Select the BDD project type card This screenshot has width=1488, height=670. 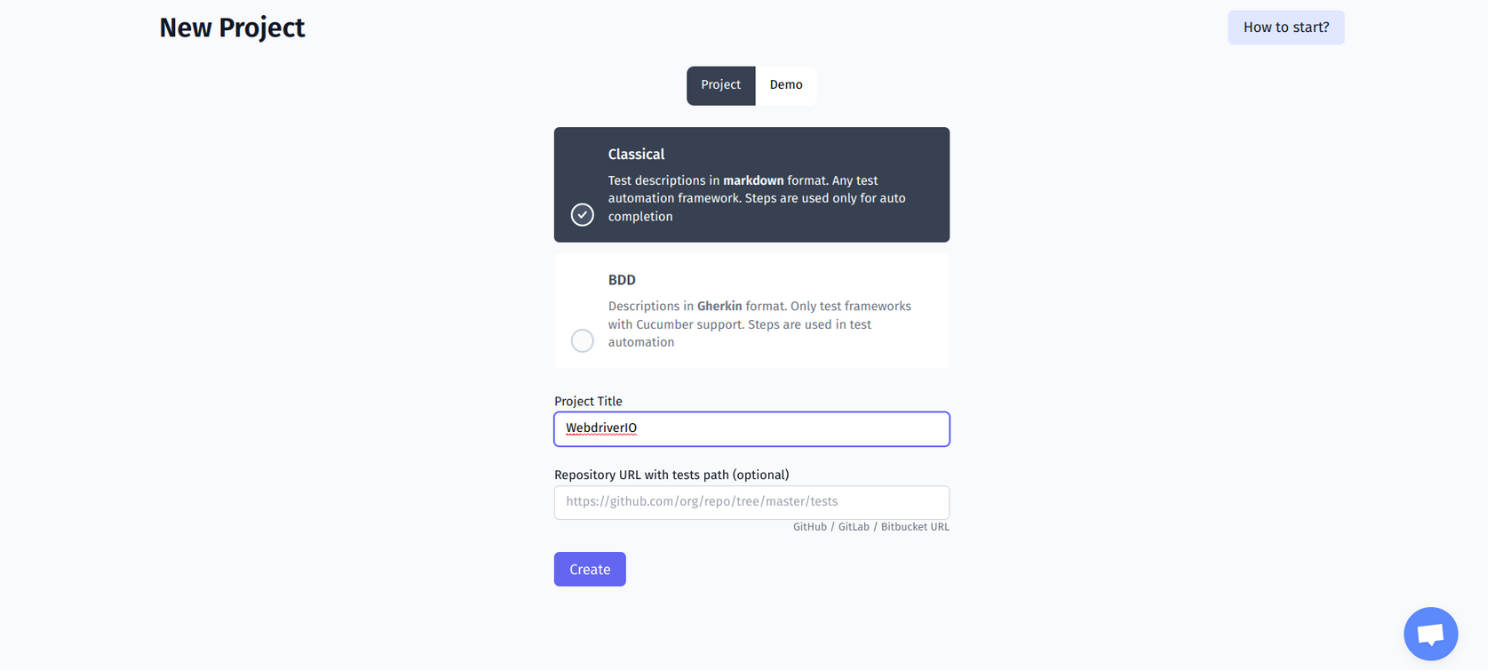[x=751, y=310]
